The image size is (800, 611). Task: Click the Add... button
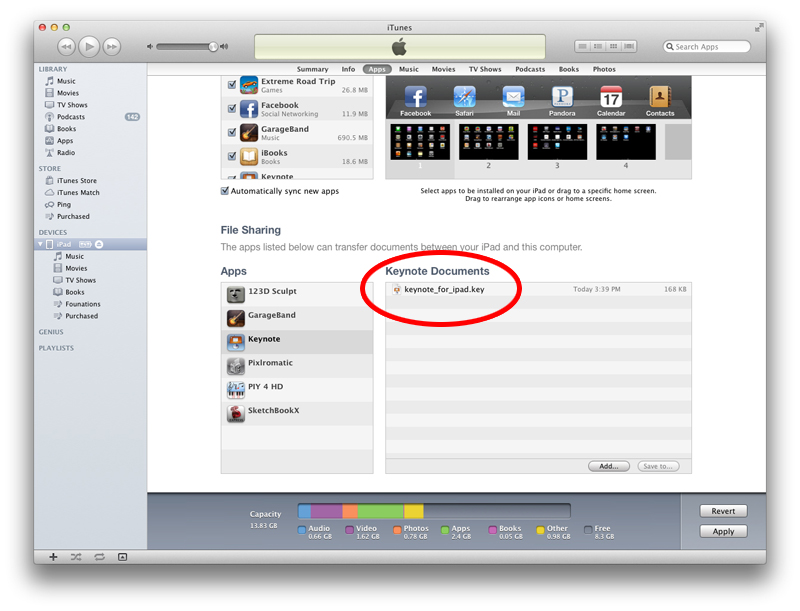(x=609, y=466)
